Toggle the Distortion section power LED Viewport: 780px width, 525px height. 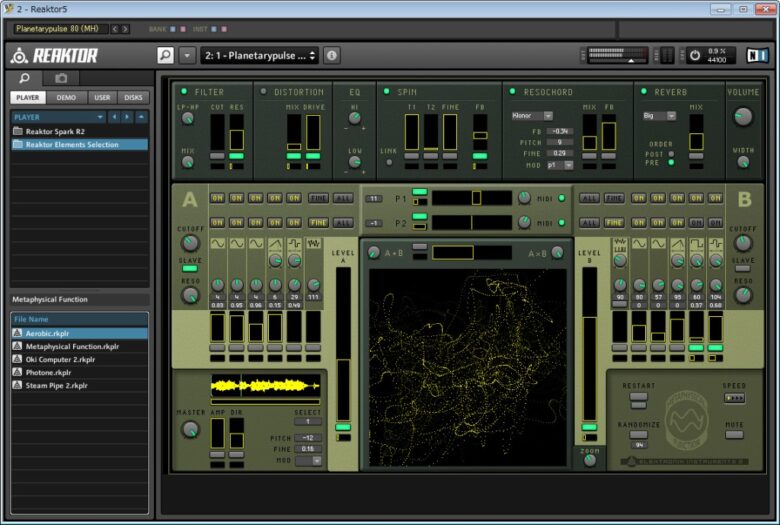[x=264, y=92]
